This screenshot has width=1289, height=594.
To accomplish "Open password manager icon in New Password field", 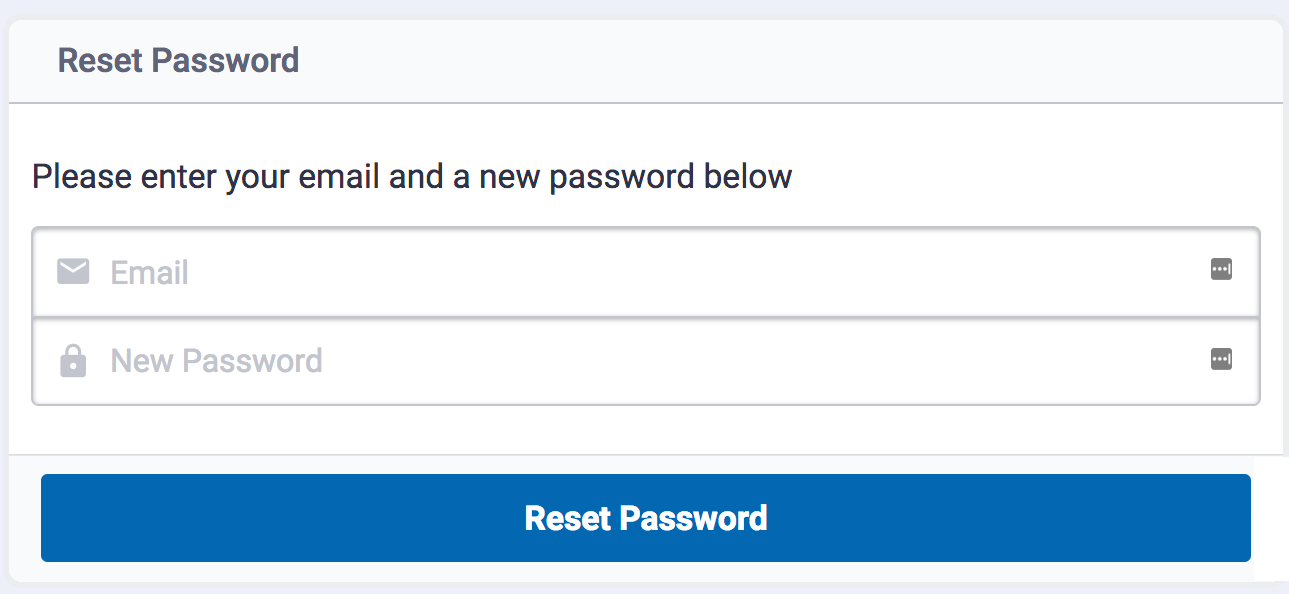I will click(1221, 359).
